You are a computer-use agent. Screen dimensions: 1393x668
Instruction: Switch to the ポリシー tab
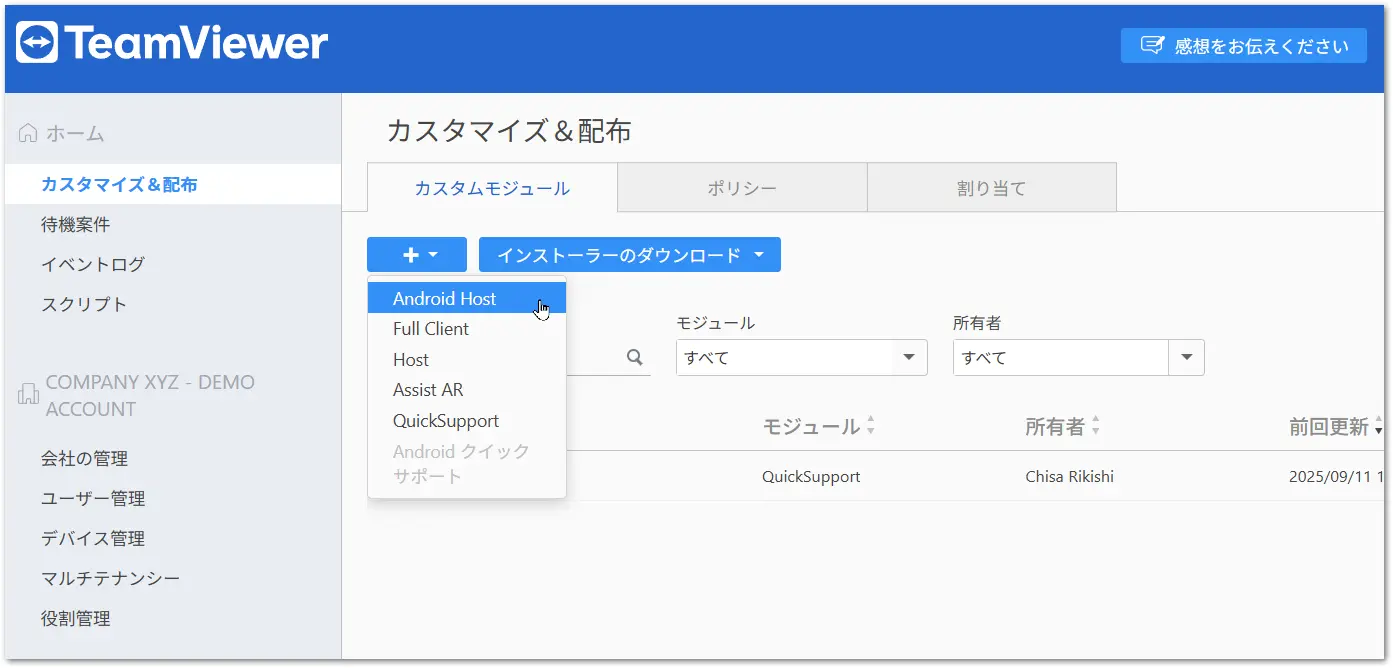[742, 188]
